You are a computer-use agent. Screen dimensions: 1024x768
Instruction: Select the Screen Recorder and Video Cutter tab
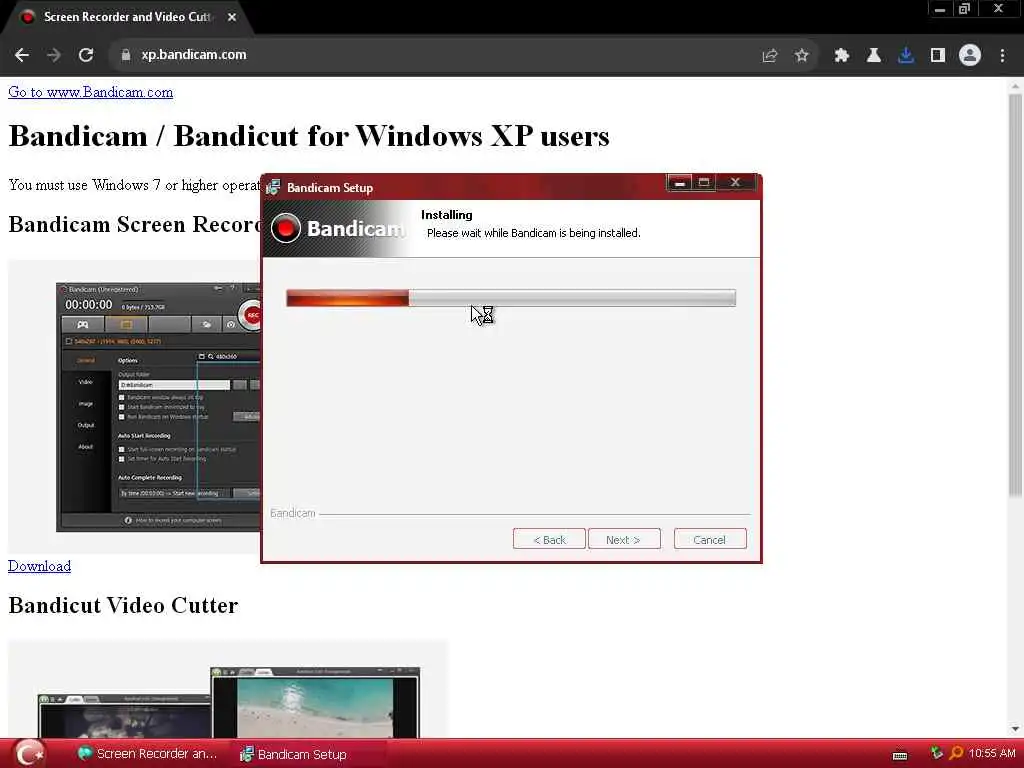click(127, 17)
